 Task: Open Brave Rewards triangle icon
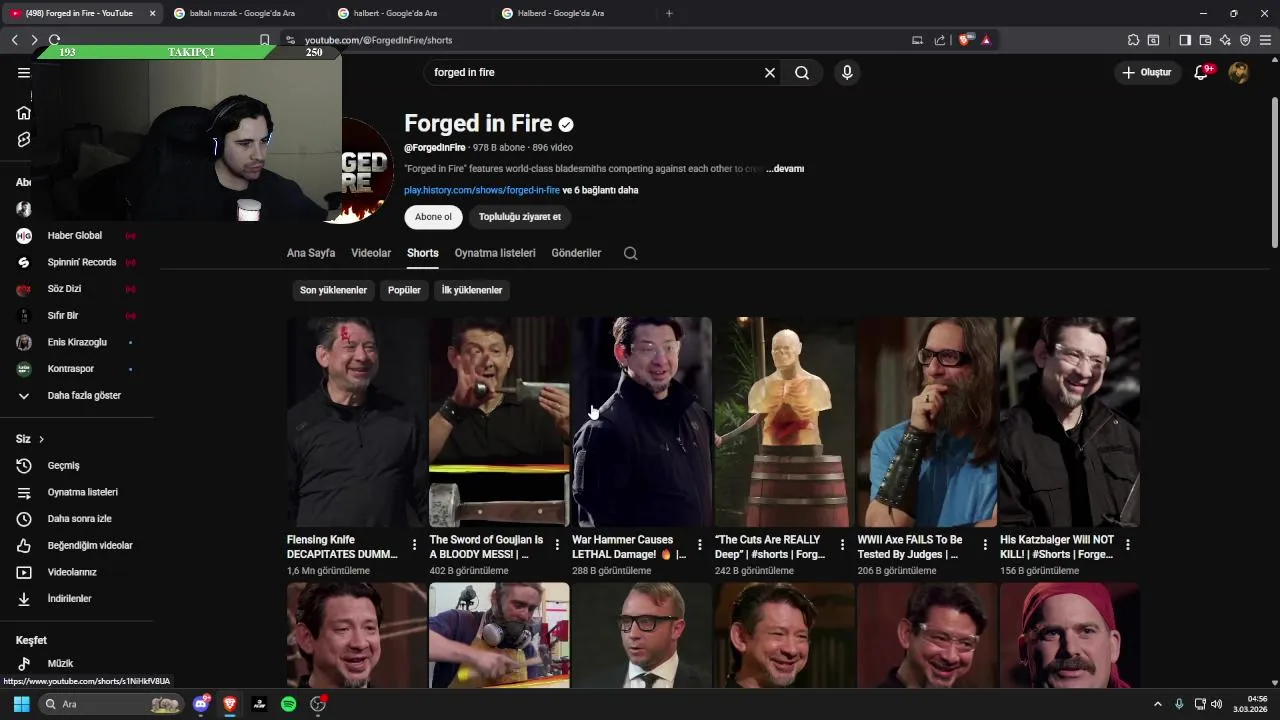tap(986, 40)
